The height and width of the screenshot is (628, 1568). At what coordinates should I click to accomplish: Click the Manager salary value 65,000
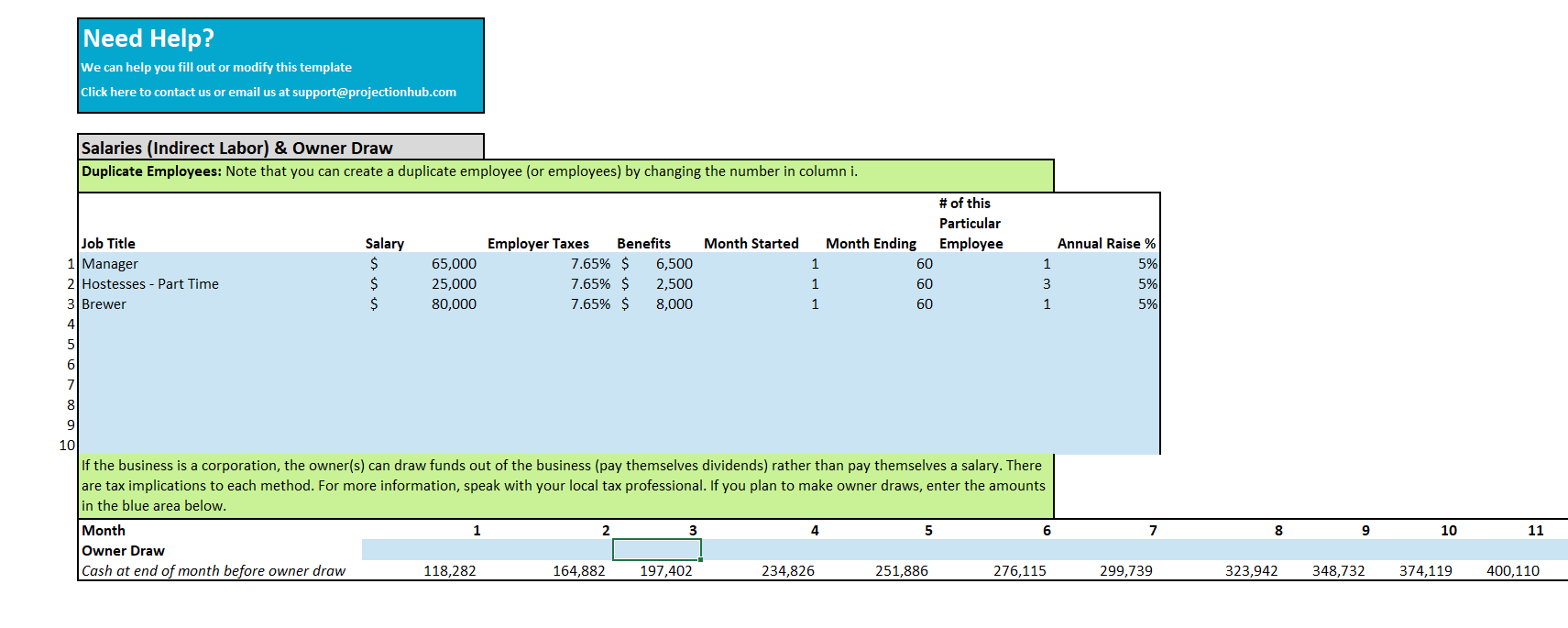coord(454,264)
